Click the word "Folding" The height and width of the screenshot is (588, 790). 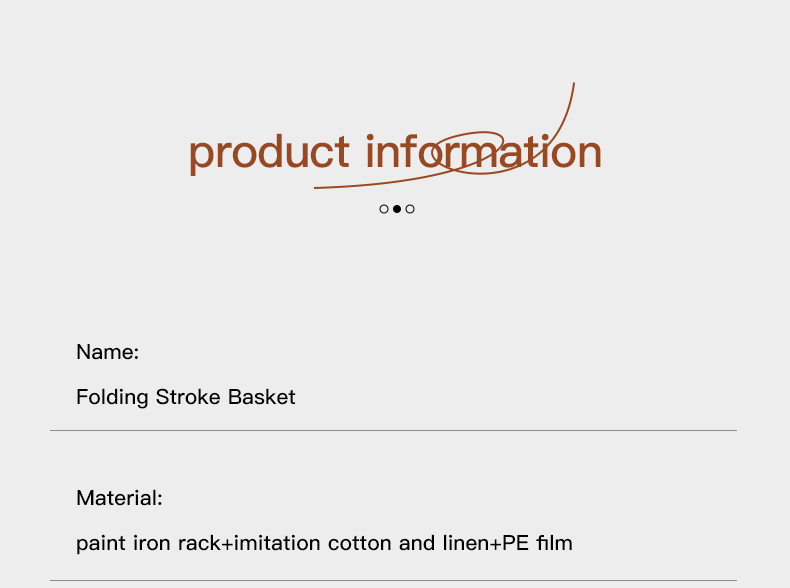click(112, 398)
